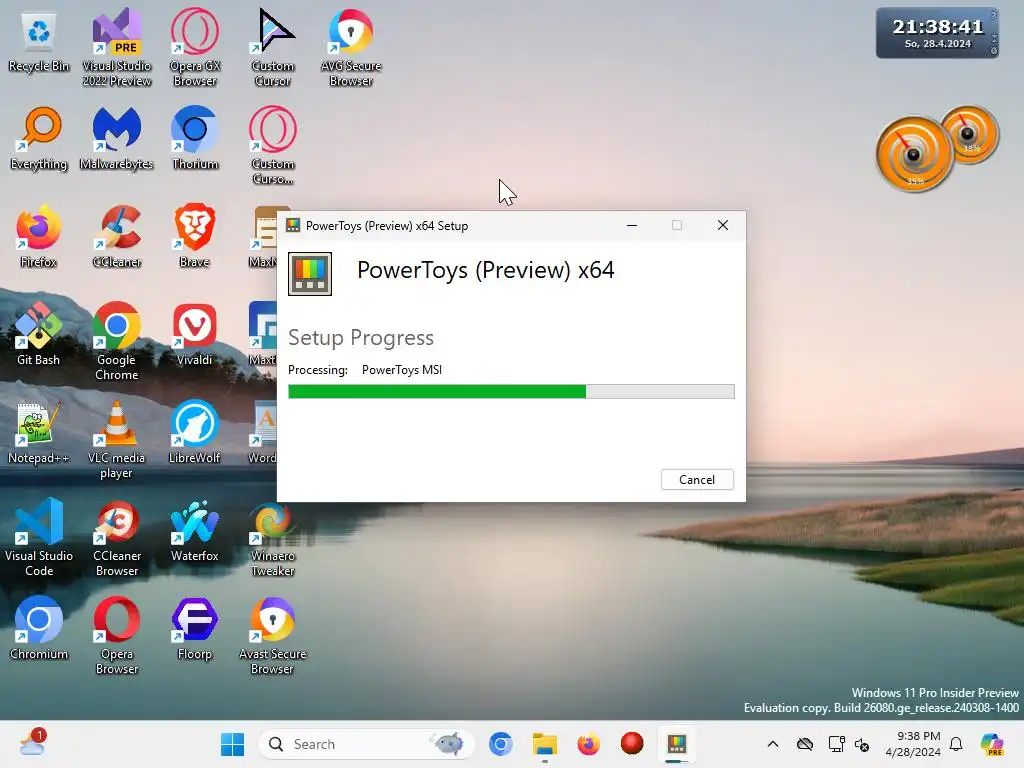The width and height of the screenshot is (1024, 768).
Task: Select the Thorium browser shortcut
Action: click(x=195, y=139)
